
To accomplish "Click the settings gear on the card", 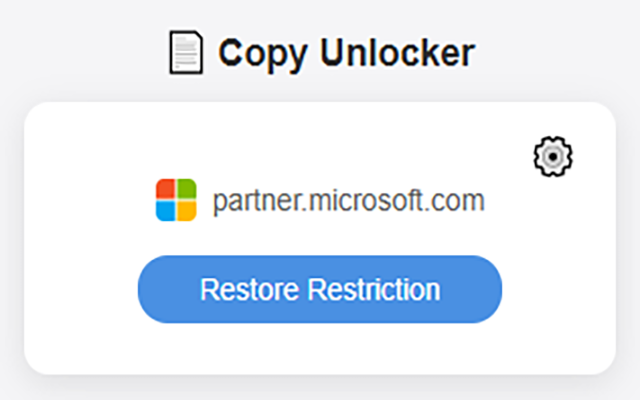I will point(553,156).
